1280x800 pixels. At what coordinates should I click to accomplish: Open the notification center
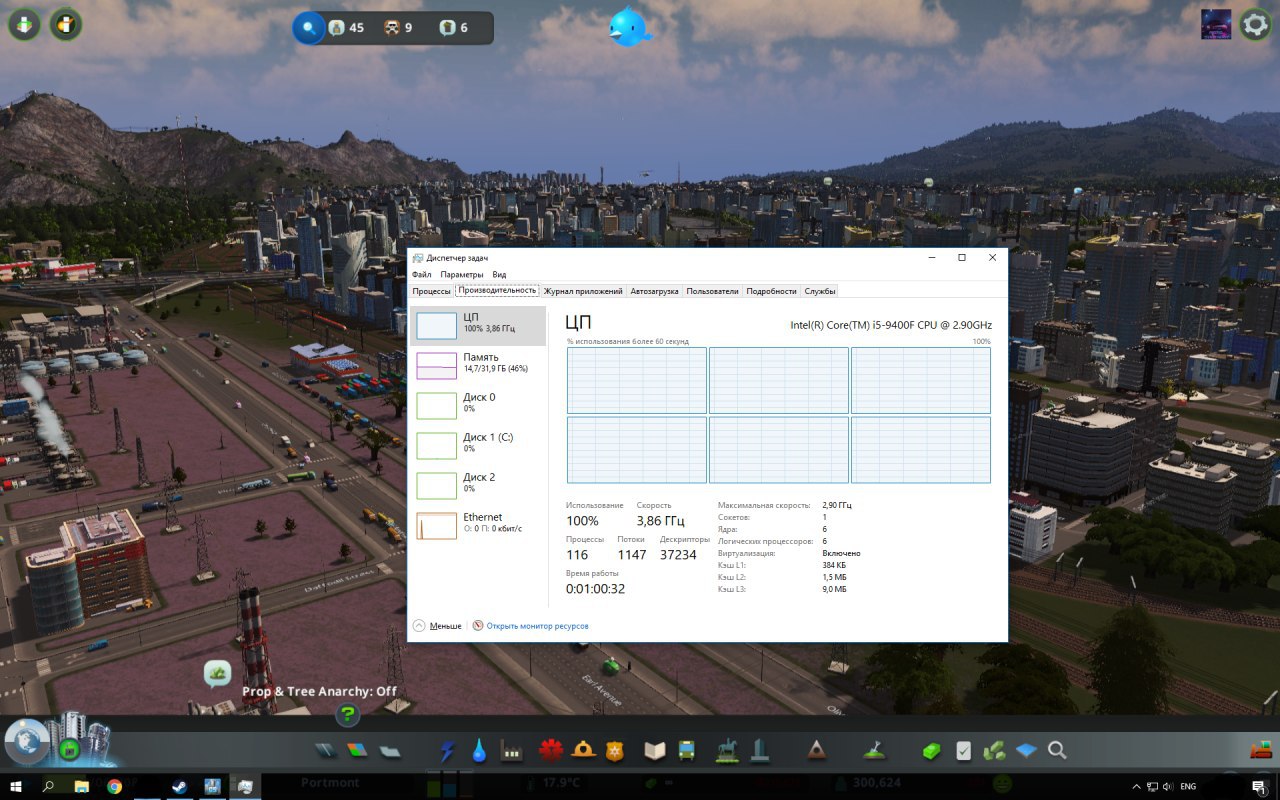tap(1258, 787)
